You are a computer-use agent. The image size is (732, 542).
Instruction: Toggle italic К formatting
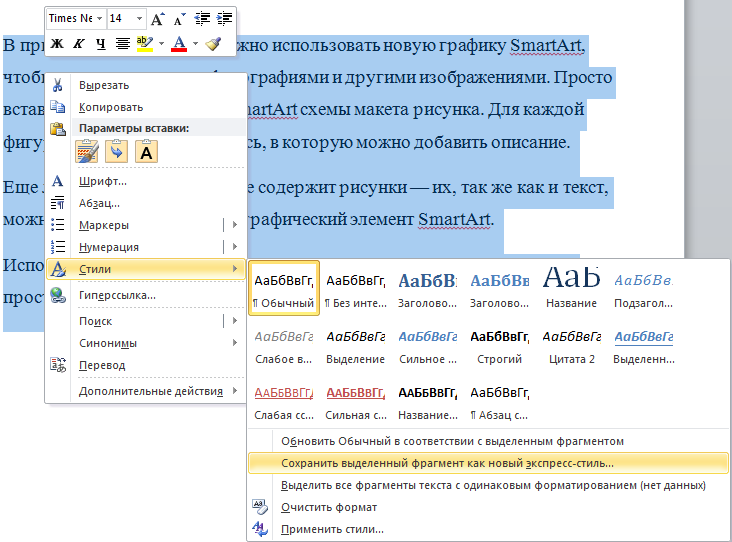[79, 43]
